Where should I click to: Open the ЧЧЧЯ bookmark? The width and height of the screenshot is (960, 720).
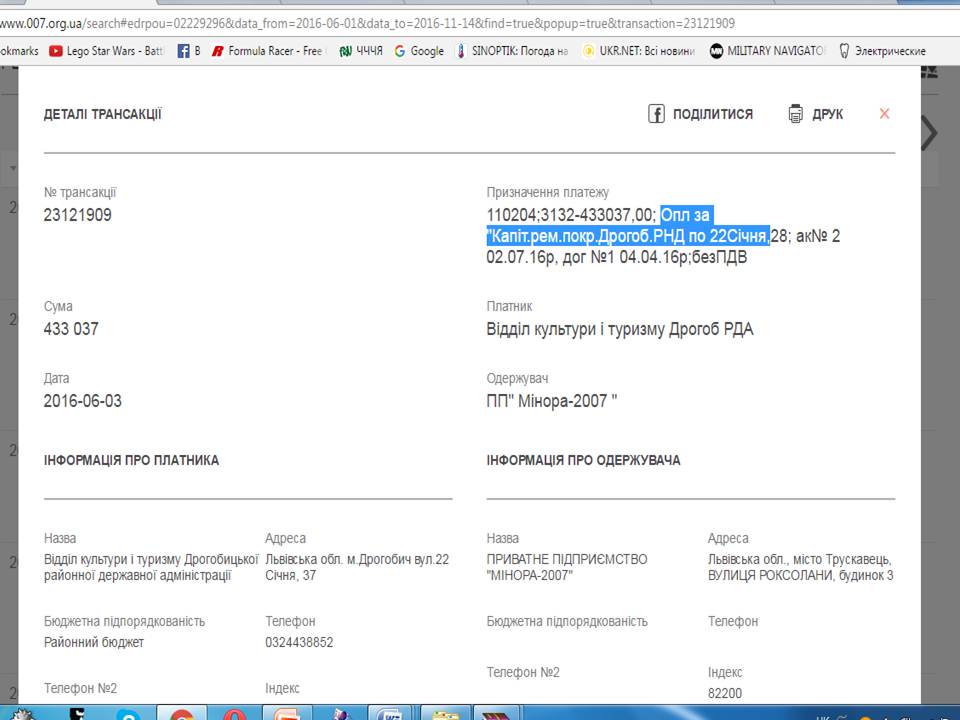click(360, 51)
